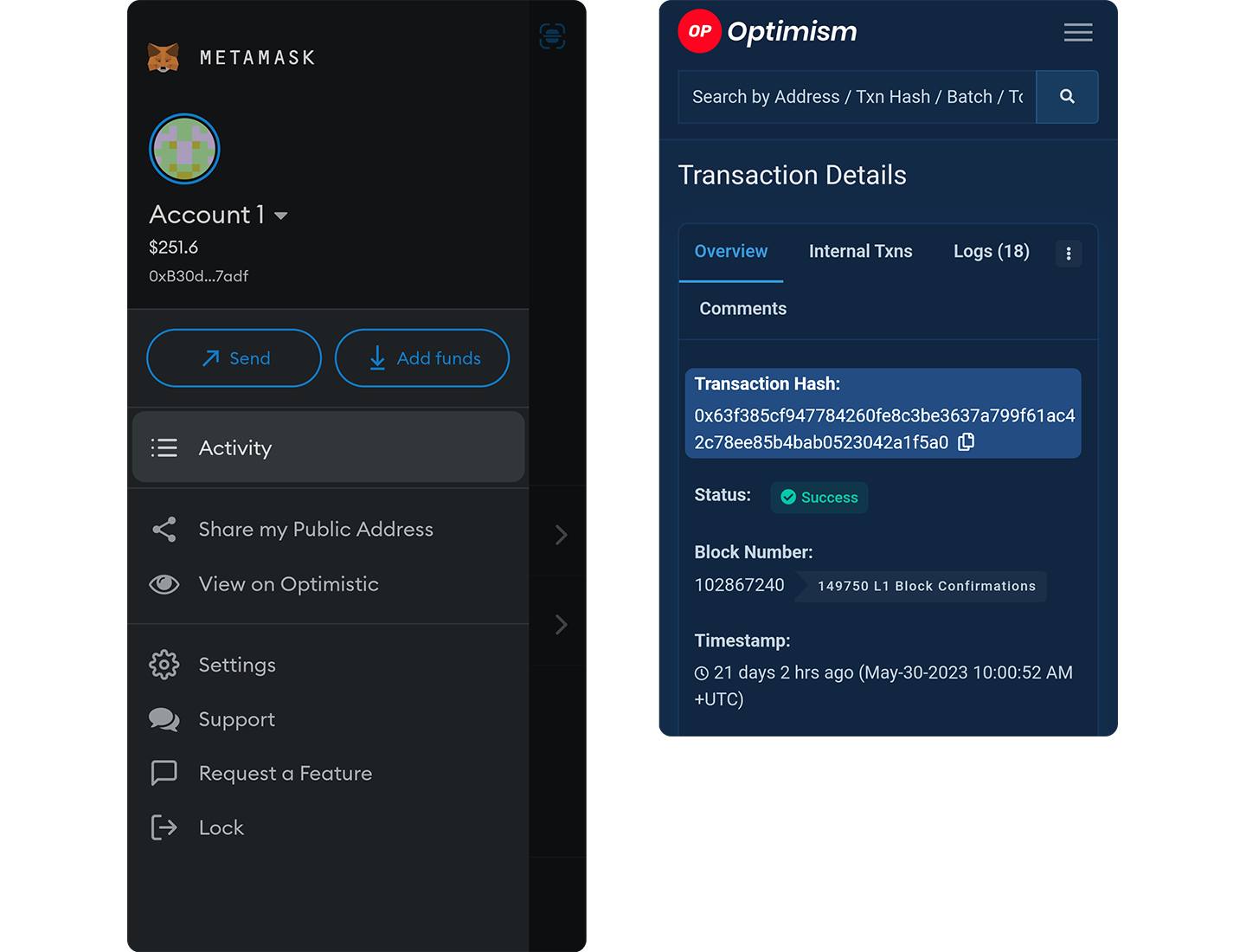The height and width of the screenshot is (952, 1246).
Task: Click the Settings gear icon
Action: pyautogui.click(x=164, y=665)
